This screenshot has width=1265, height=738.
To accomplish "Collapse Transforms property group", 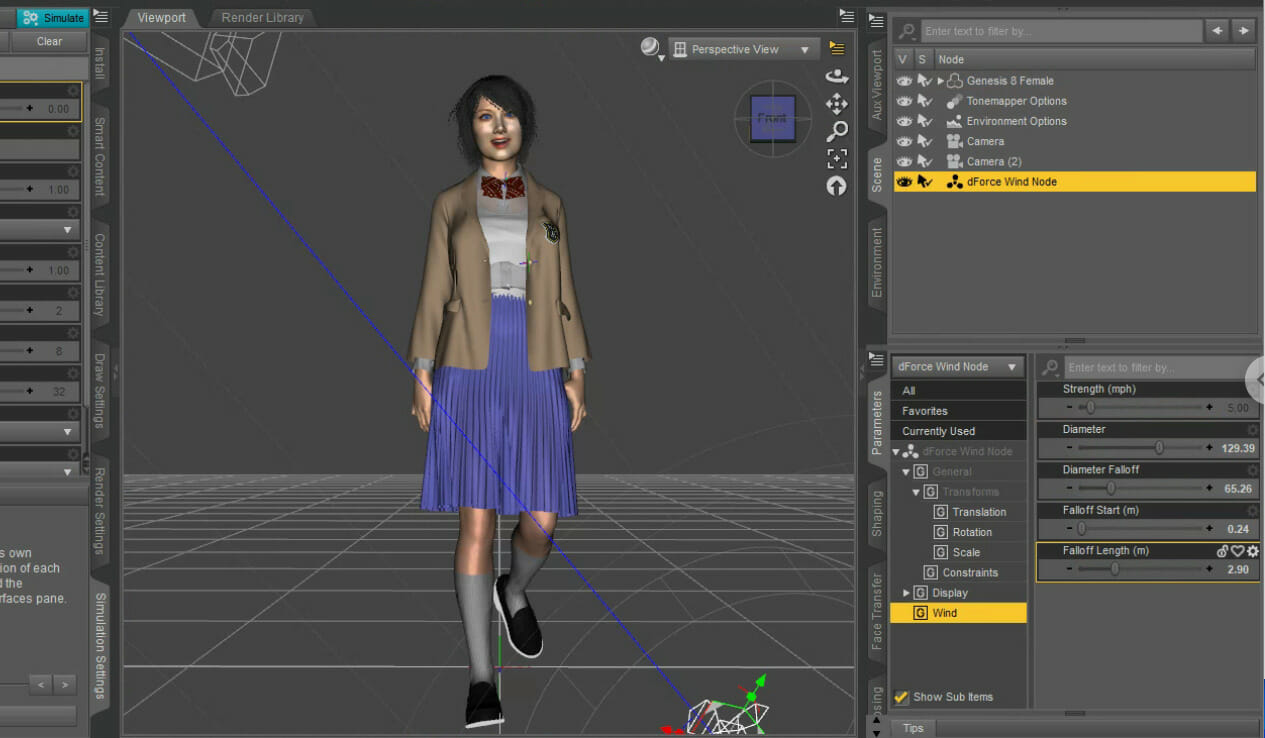I will coord(916,492).
